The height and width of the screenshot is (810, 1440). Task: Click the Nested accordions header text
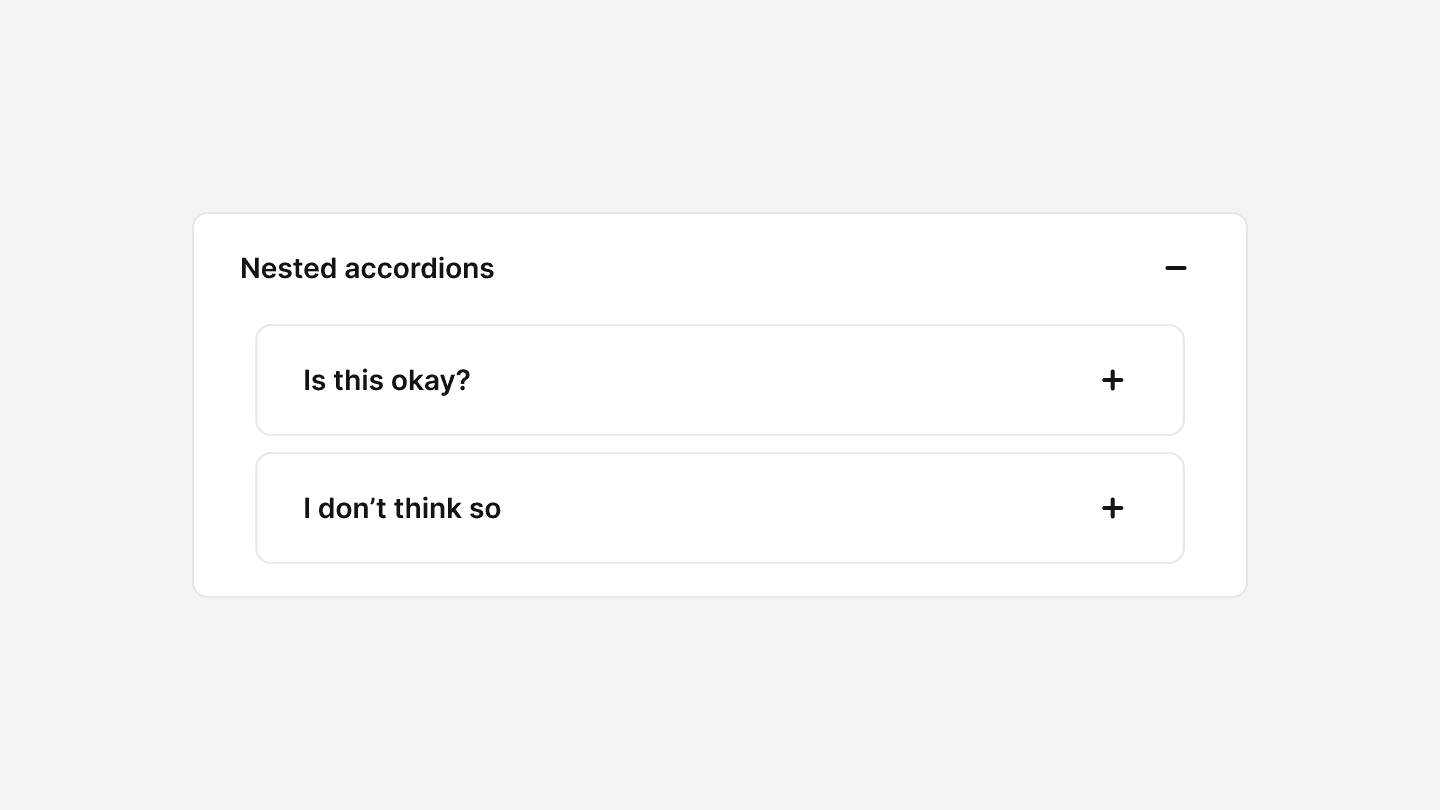(367, 268)
